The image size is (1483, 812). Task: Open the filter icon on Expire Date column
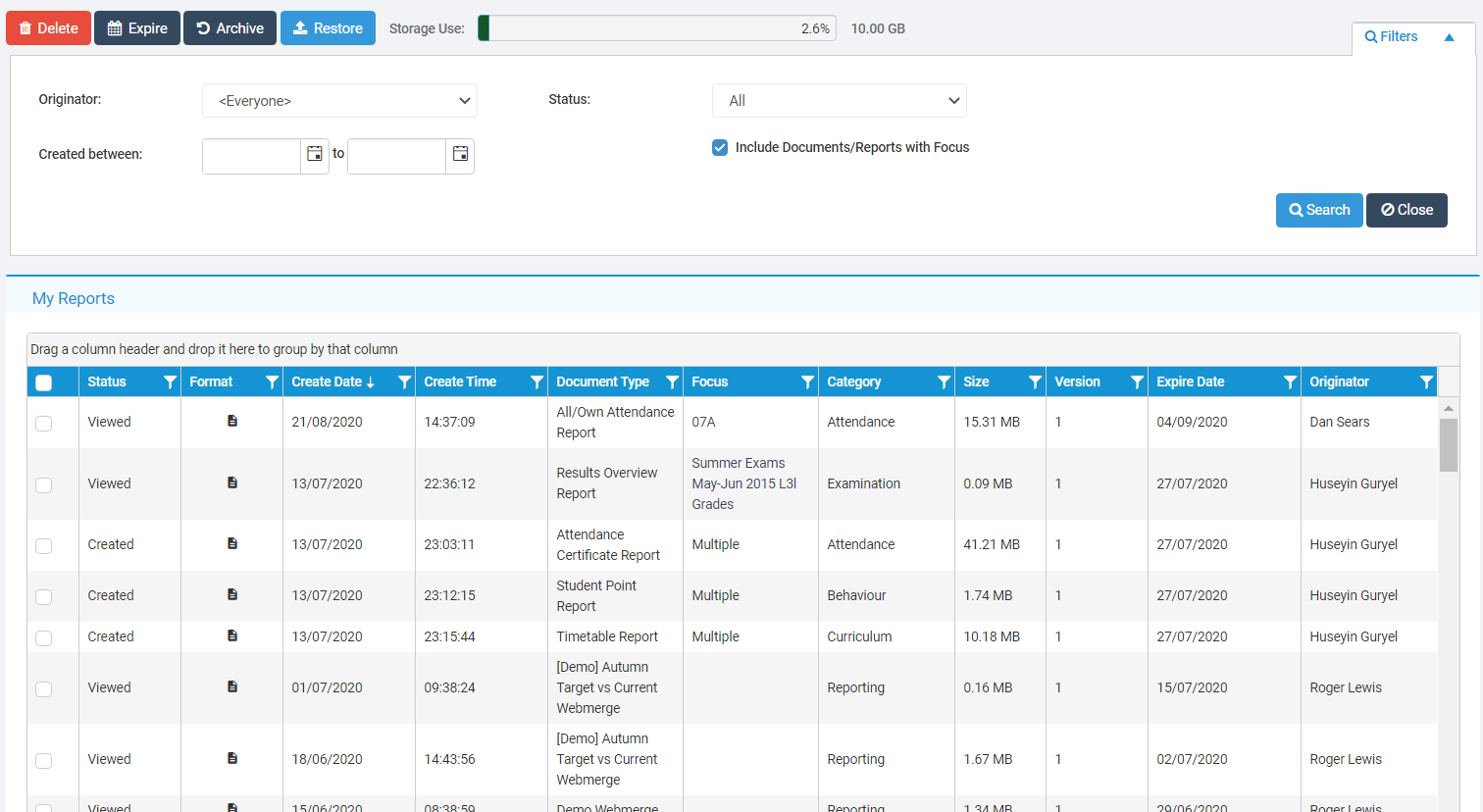[1289, 381]
